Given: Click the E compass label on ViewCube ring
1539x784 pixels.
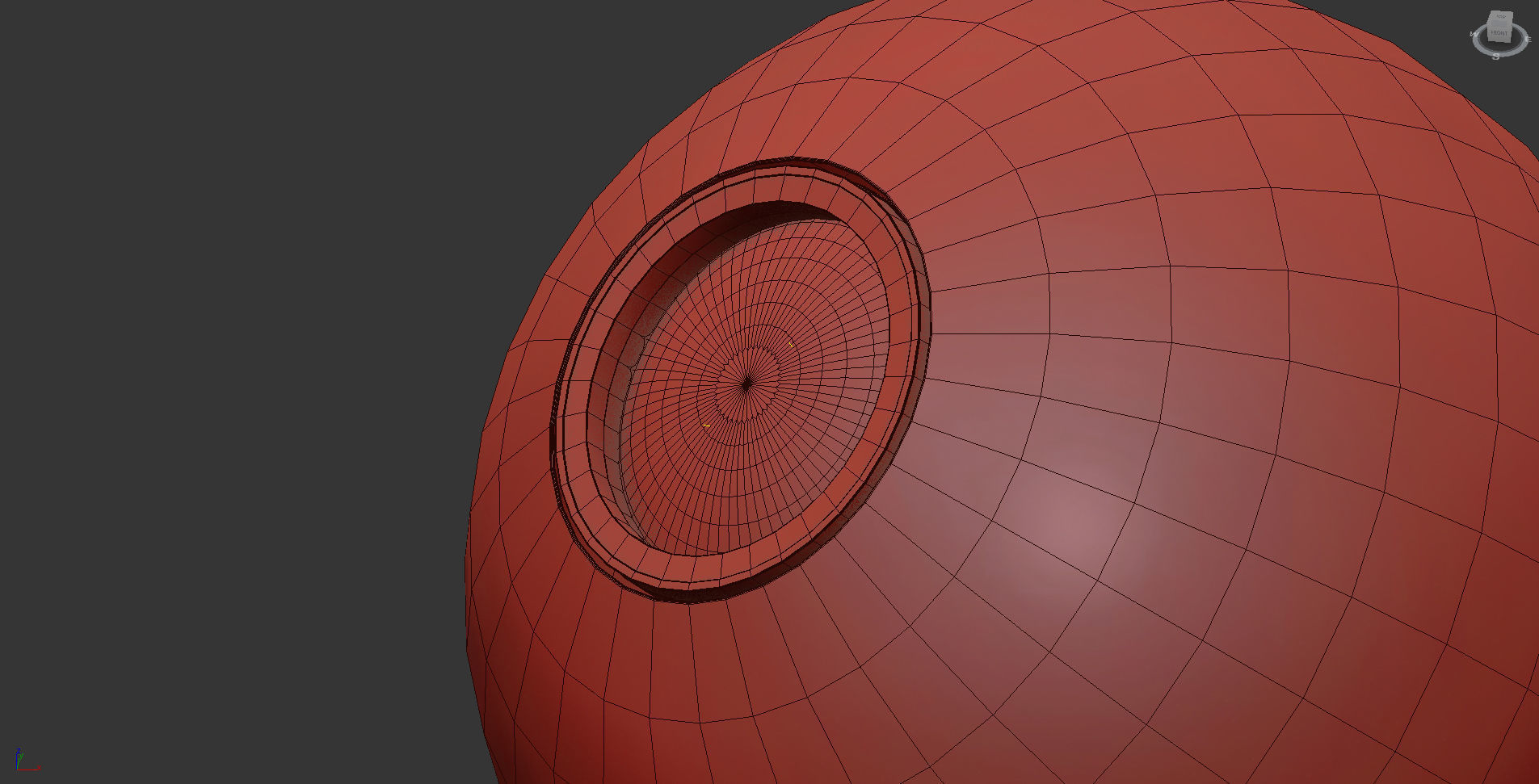Looking at the screenshot, I should [1528, 40].
